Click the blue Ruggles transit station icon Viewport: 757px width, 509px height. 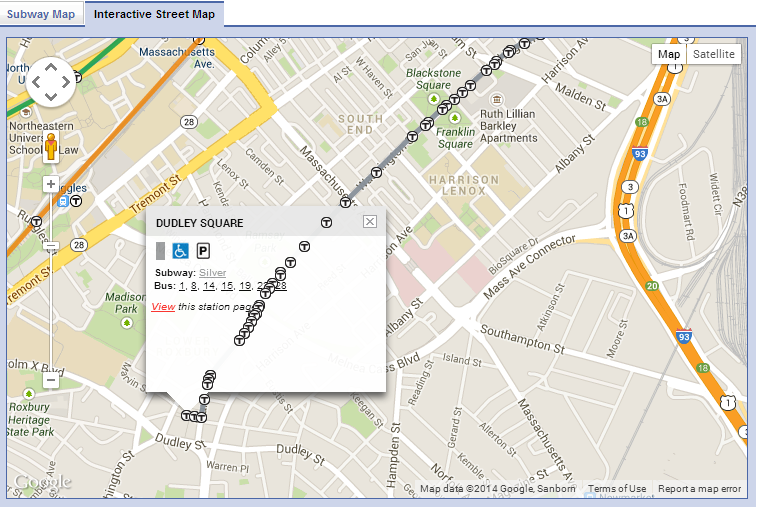(63, 201)
